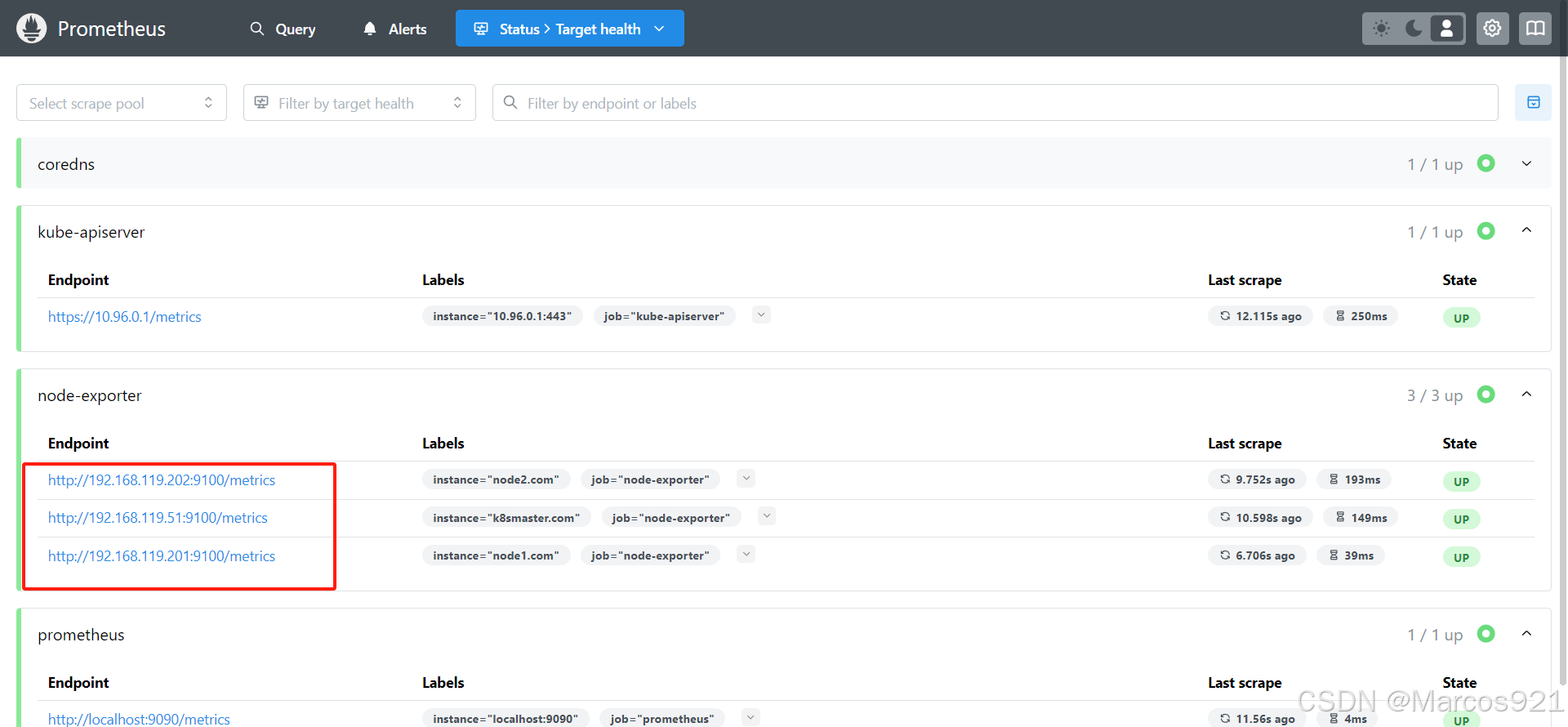Click the UP state badge for k8smaster.com
The width and height of the screenshot is (1568, 727).
[1461, 519]
